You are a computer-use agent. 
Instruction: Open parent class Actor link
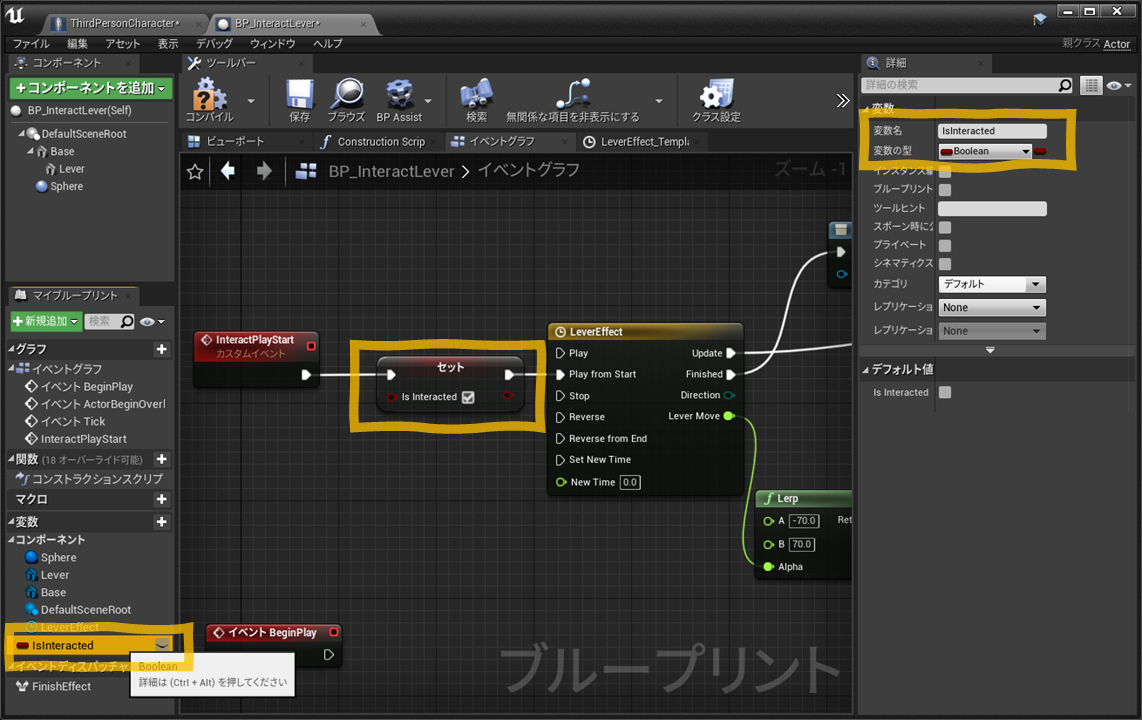(1117, 44)
